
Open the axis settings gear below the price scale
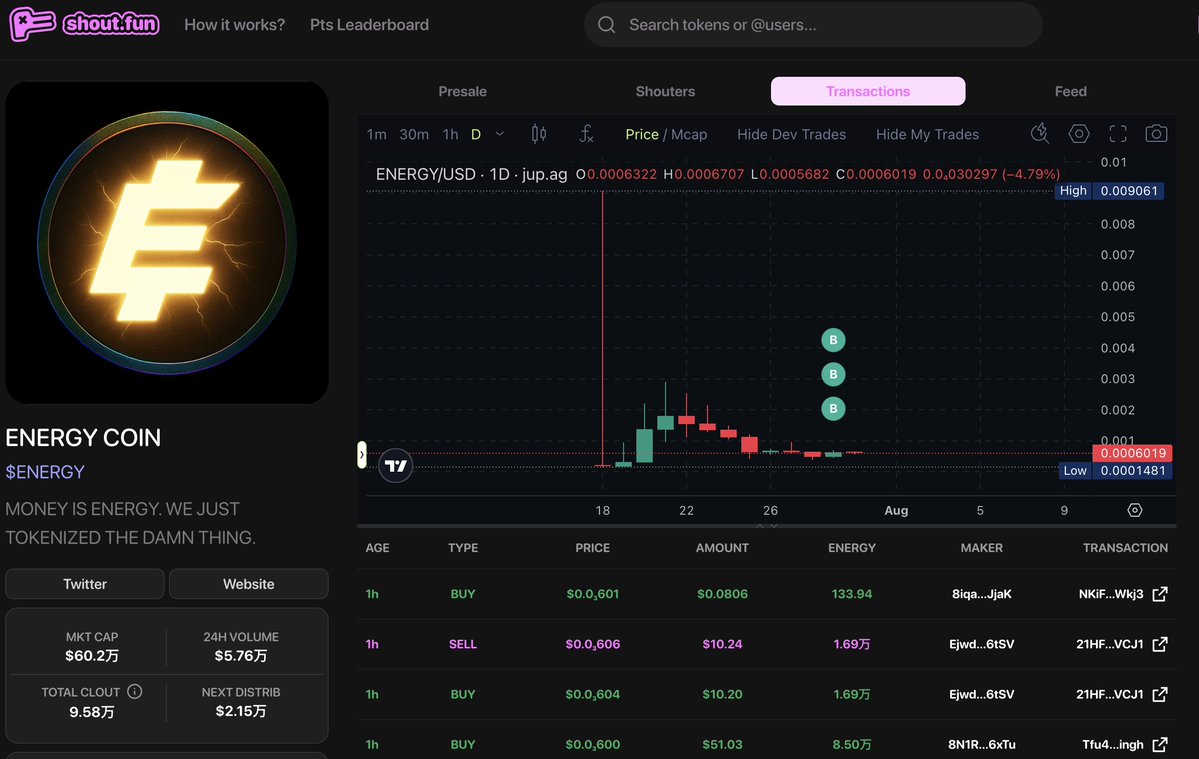1135,510
